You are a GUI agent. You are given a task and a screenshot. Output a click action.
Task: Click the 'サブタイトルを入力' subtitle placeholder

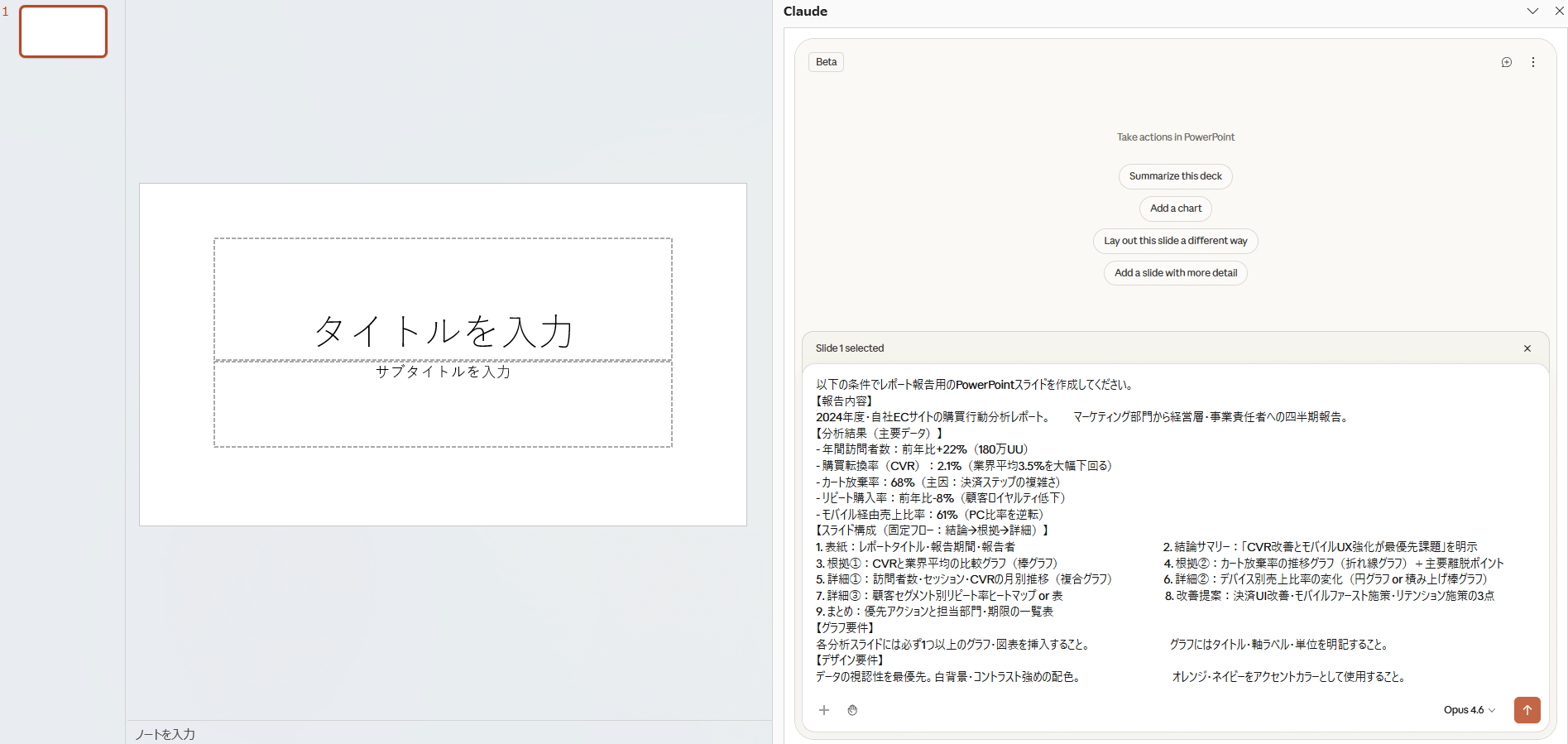tap(443, 372)
